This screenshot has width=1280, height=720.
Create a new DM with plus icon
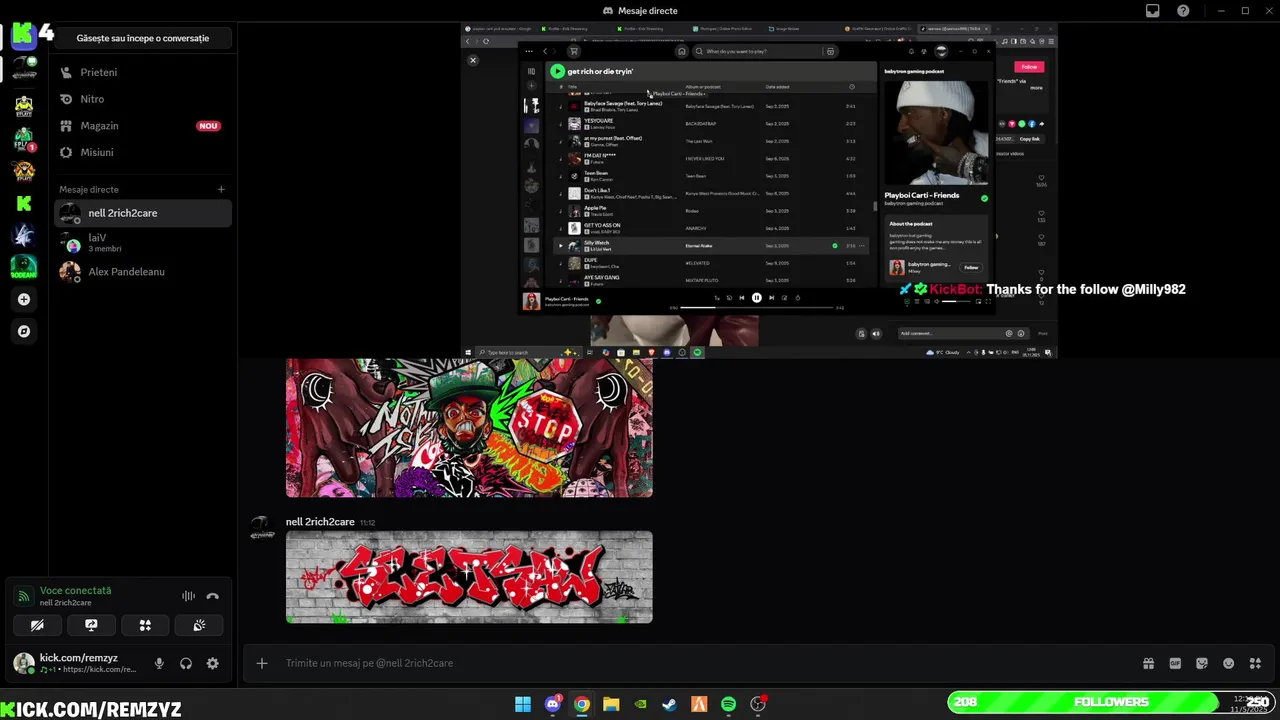coord(221,189)
